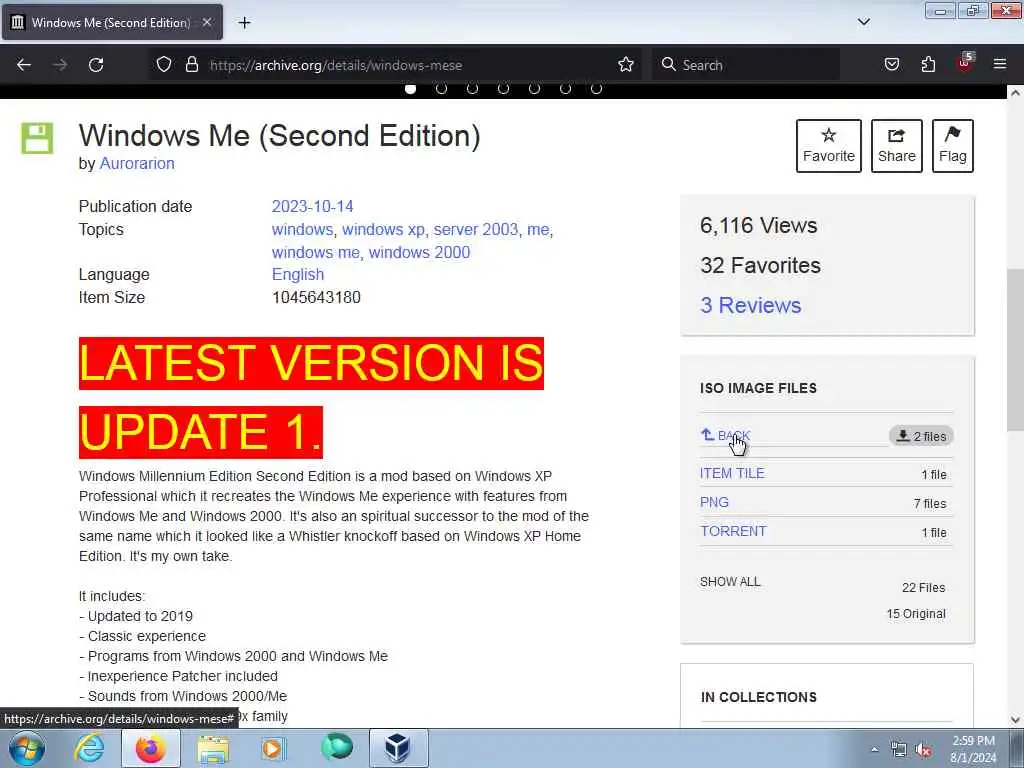This screenshot has width=1024, height=768.
Task: Open the Firefox hamburger menu
Action: pos(1000,64)
